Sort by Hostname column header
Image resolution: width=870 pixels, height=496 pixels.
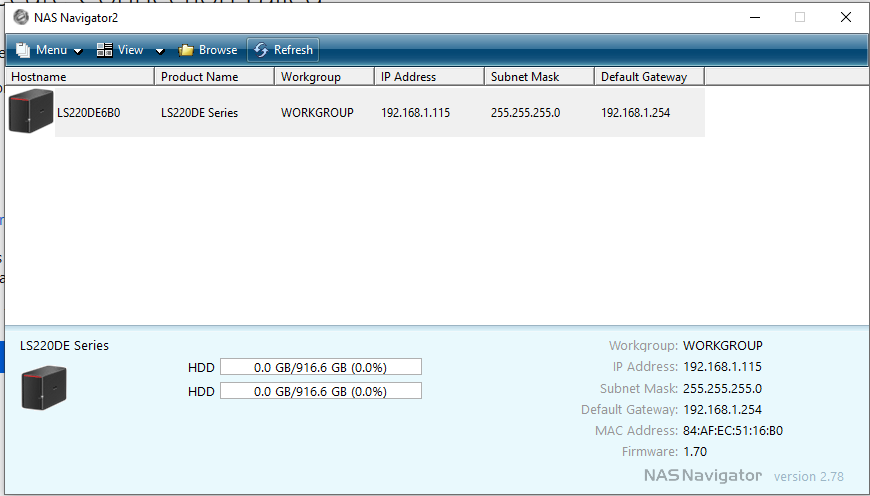tap(80, 77)
